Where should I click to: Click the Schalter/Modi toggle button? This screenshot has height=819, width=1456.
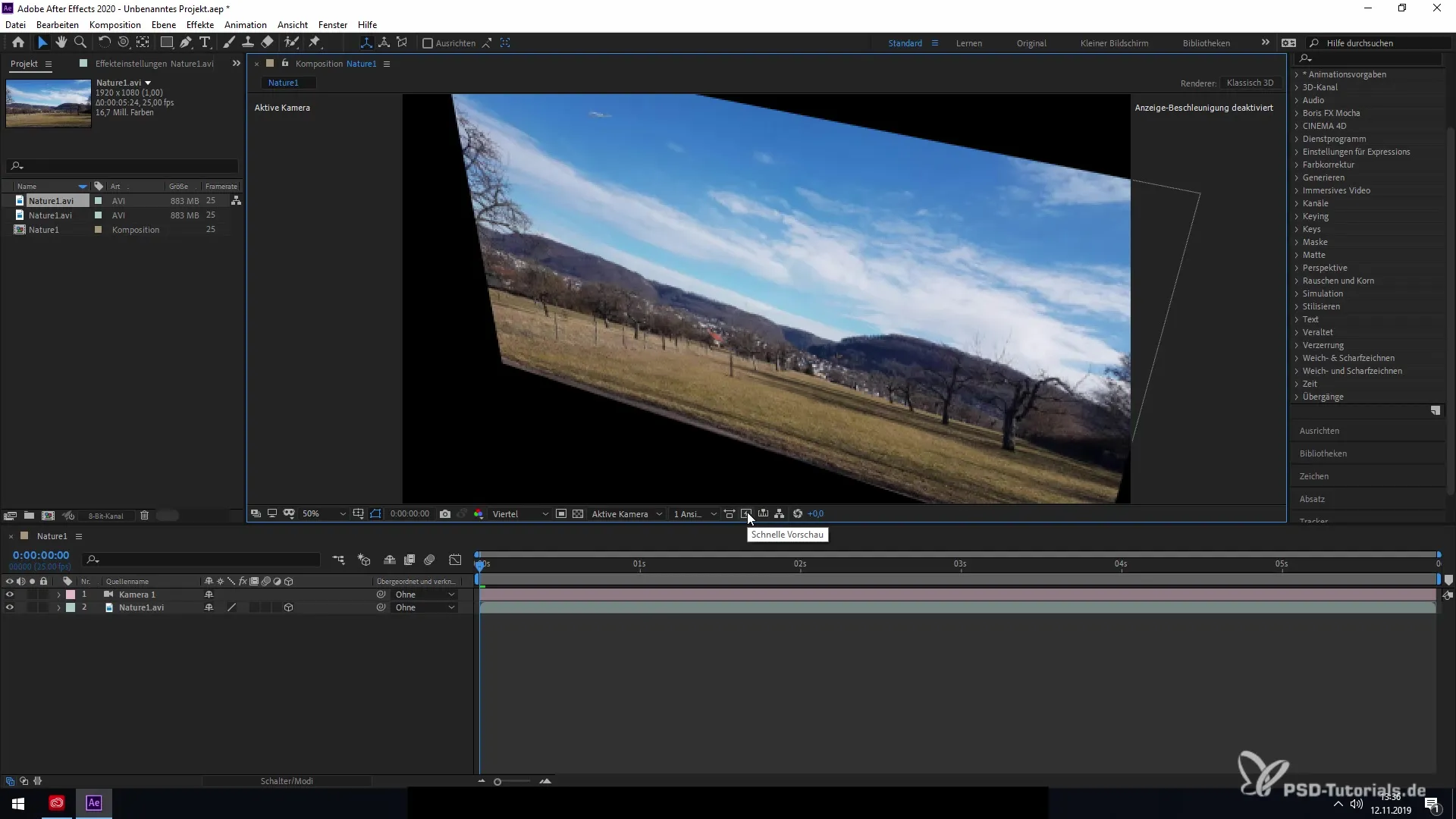pyautogui.click(x=287, y=781)
